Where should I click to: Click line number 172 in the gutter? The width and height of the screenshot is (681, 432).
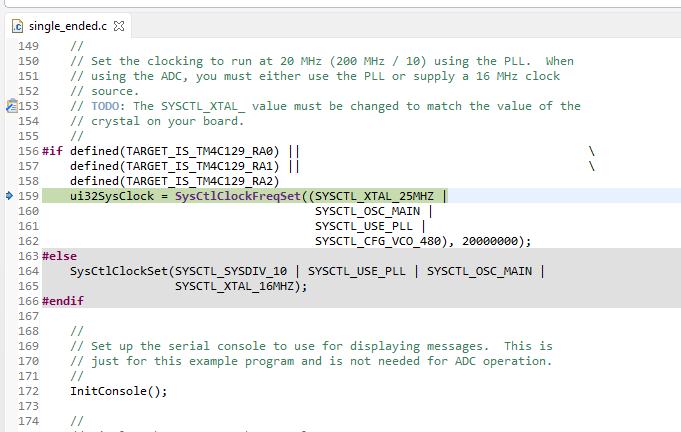tap(28, 391)
